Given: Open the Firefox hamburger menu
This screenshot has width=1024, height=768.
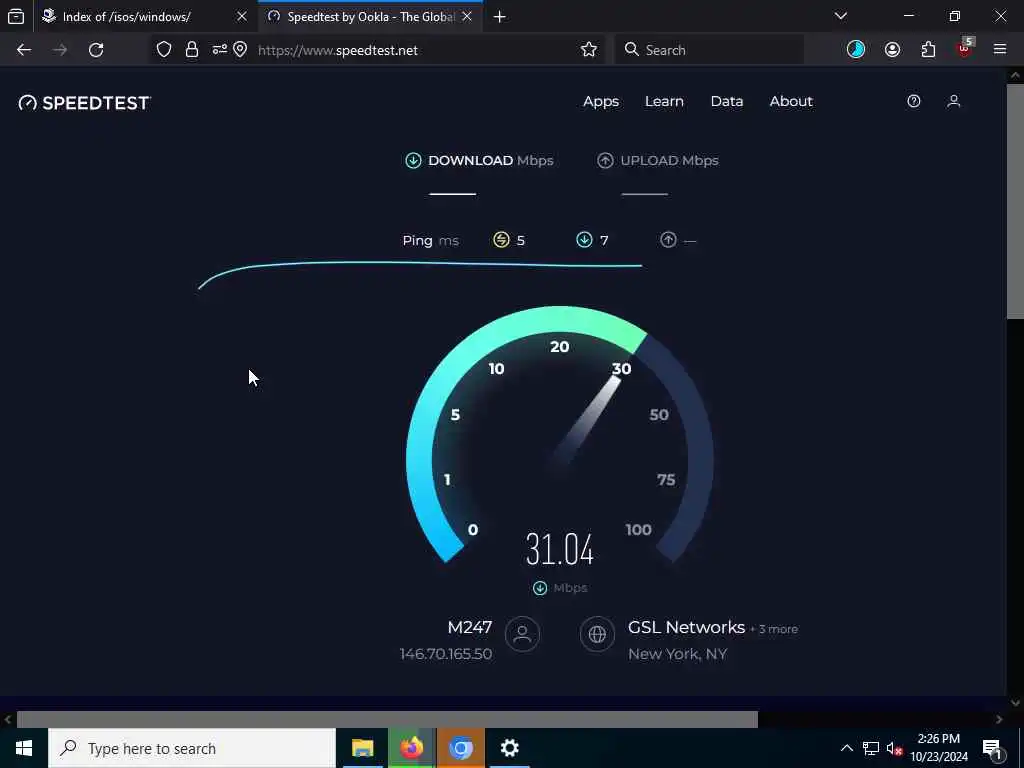Looking at the screenshot, I should click(1000, 50).
